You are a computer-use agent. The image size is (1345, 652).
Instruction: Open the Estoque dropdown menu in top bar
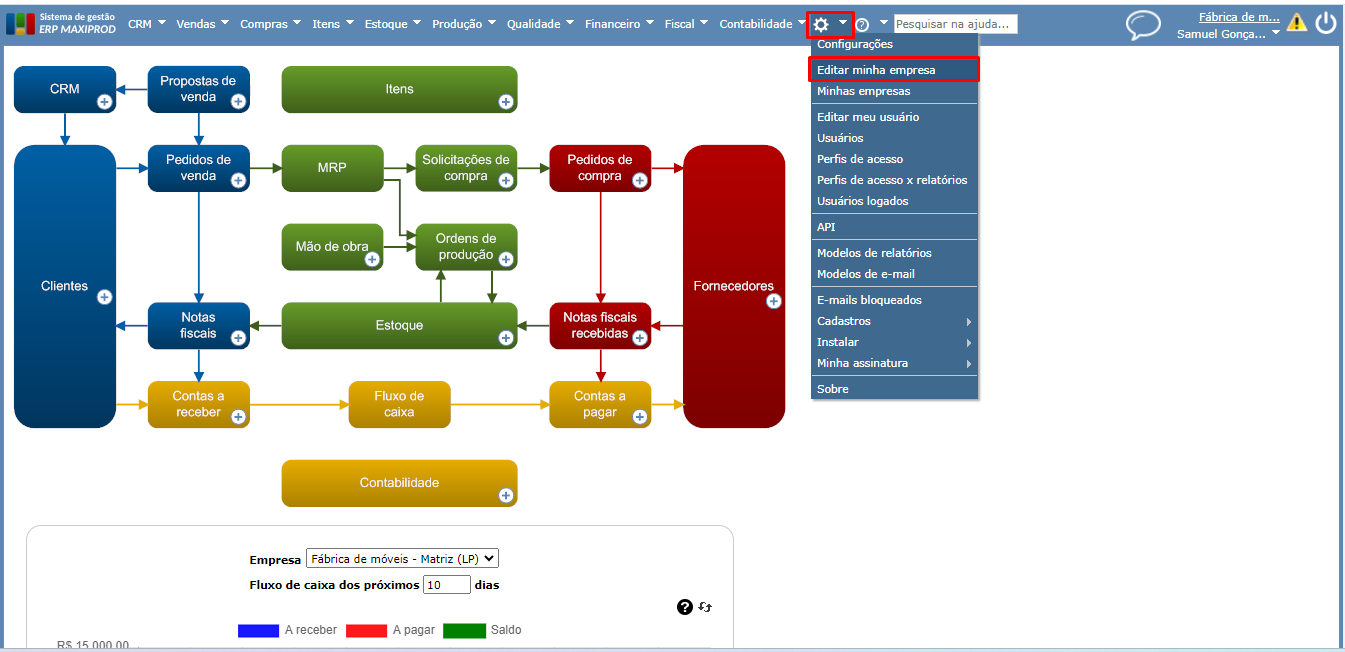[x=393, y=23]
